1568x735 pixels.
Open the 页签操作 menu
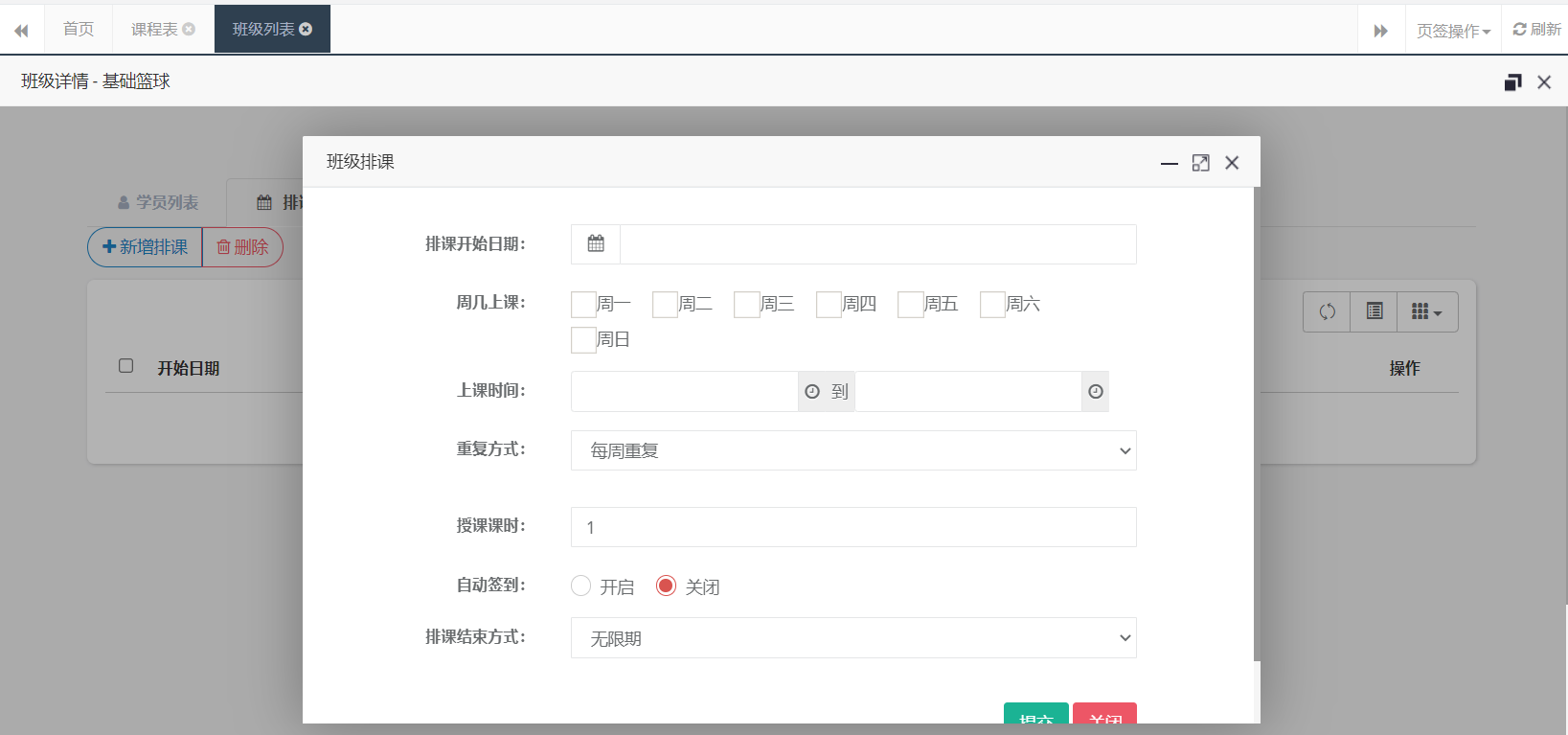[1453, 31]
